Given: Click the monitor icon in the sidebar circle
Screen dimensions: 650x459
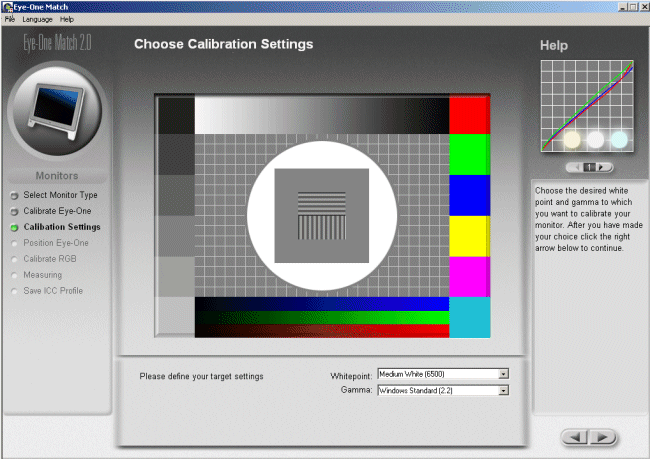Looking at the screenshot, I should point(56,110).
